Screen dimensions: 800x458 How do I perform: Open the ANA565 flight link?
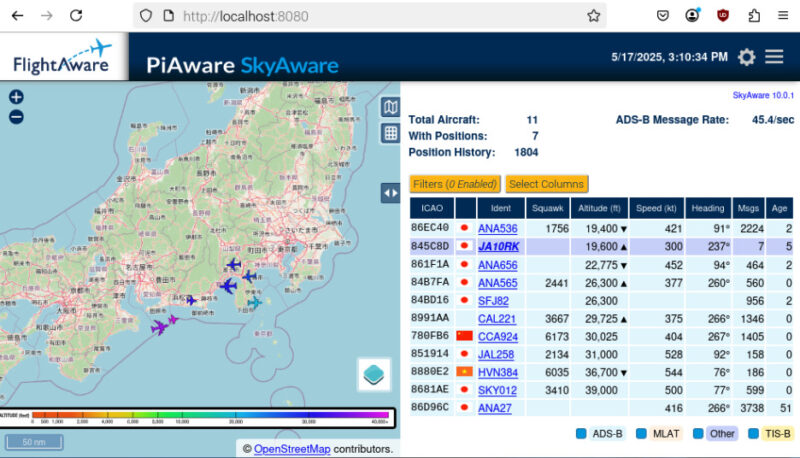tap(497, 283)
